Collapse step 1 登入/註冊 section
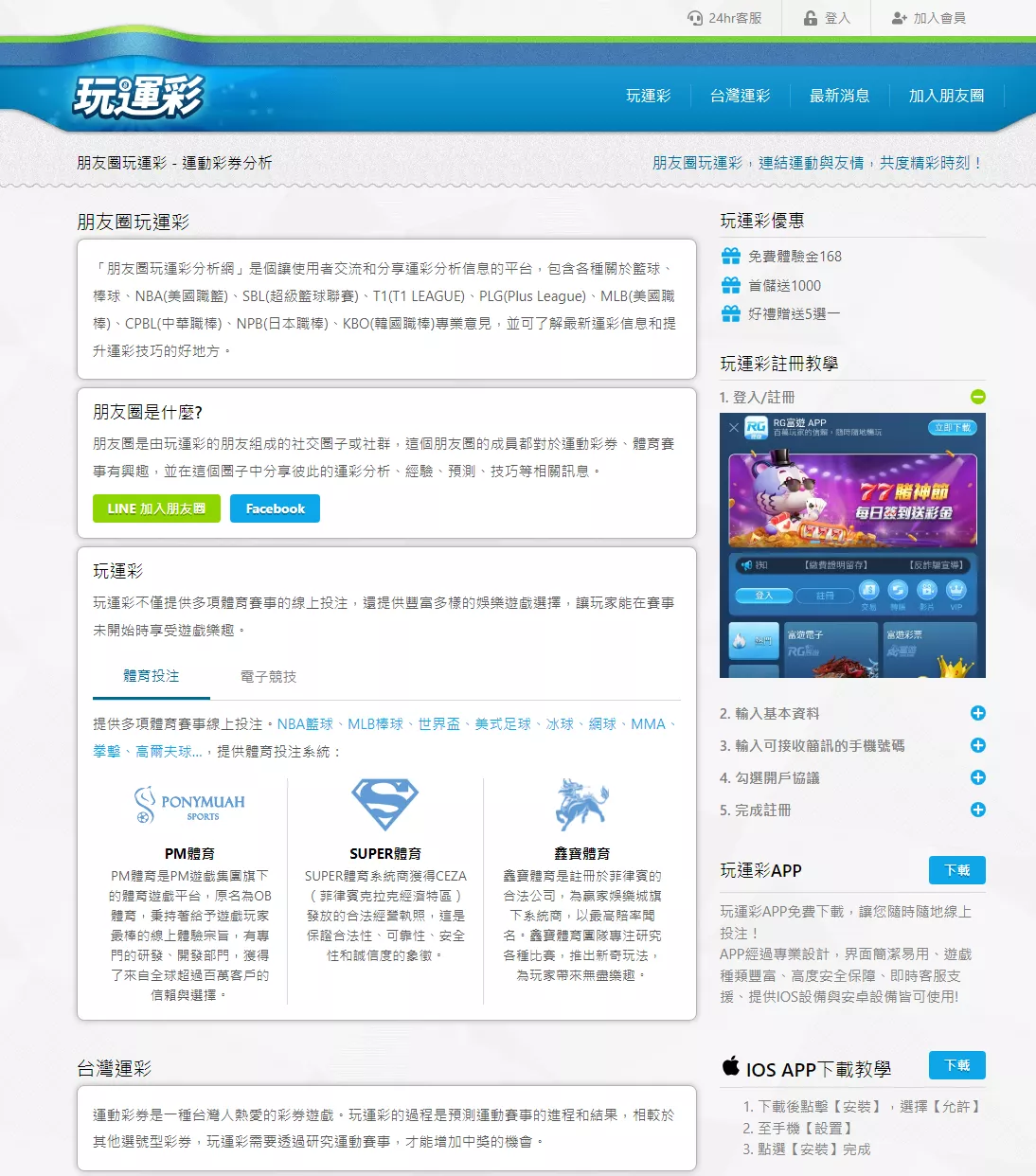Screen dimensions: 1036x1176 click(x=978, y=397)
